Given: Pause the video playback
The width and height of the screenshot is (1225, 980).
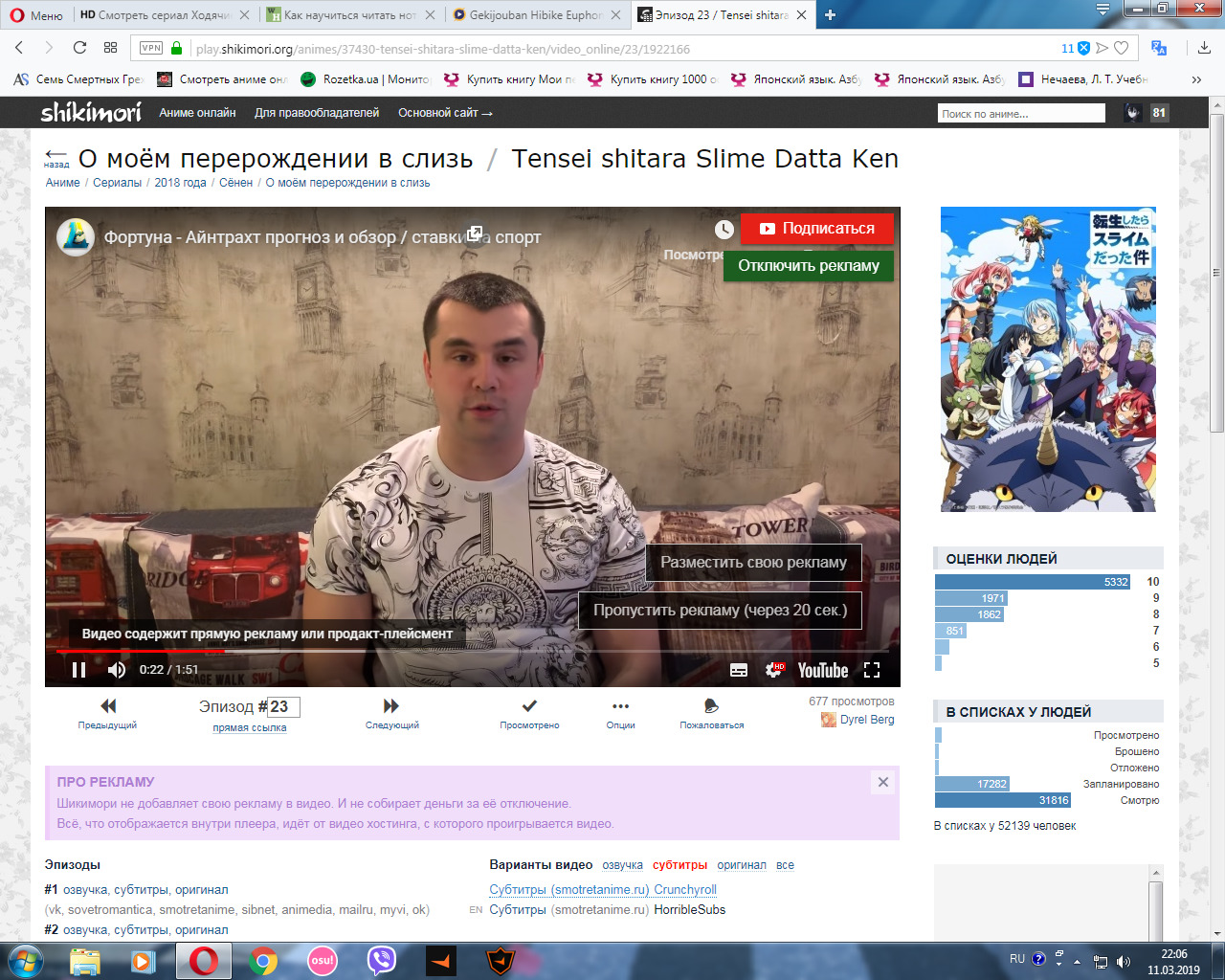Looking at the screenshot, I should pos(78,670).
